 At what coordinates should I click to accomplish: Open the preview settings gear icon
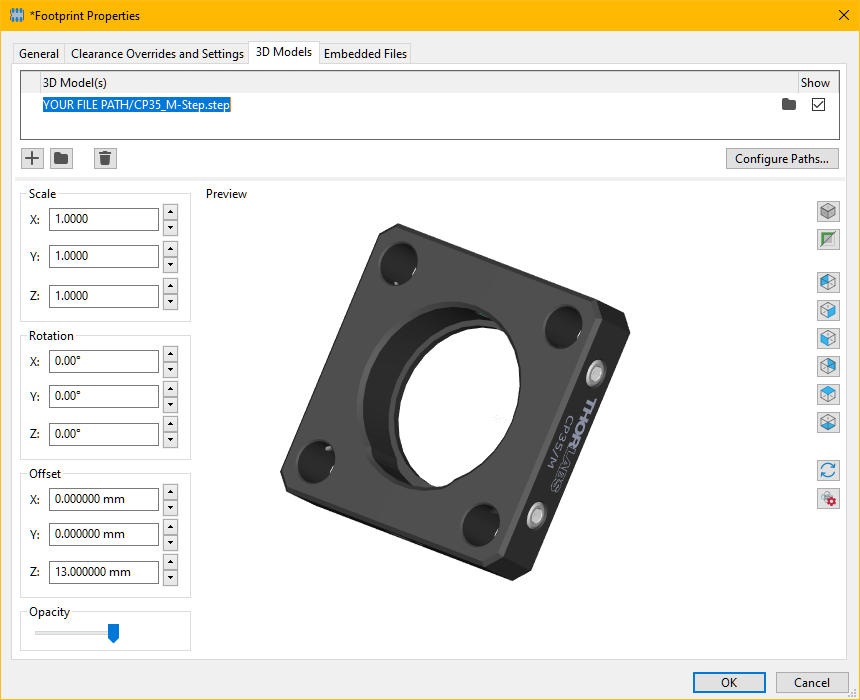(828, 497)
